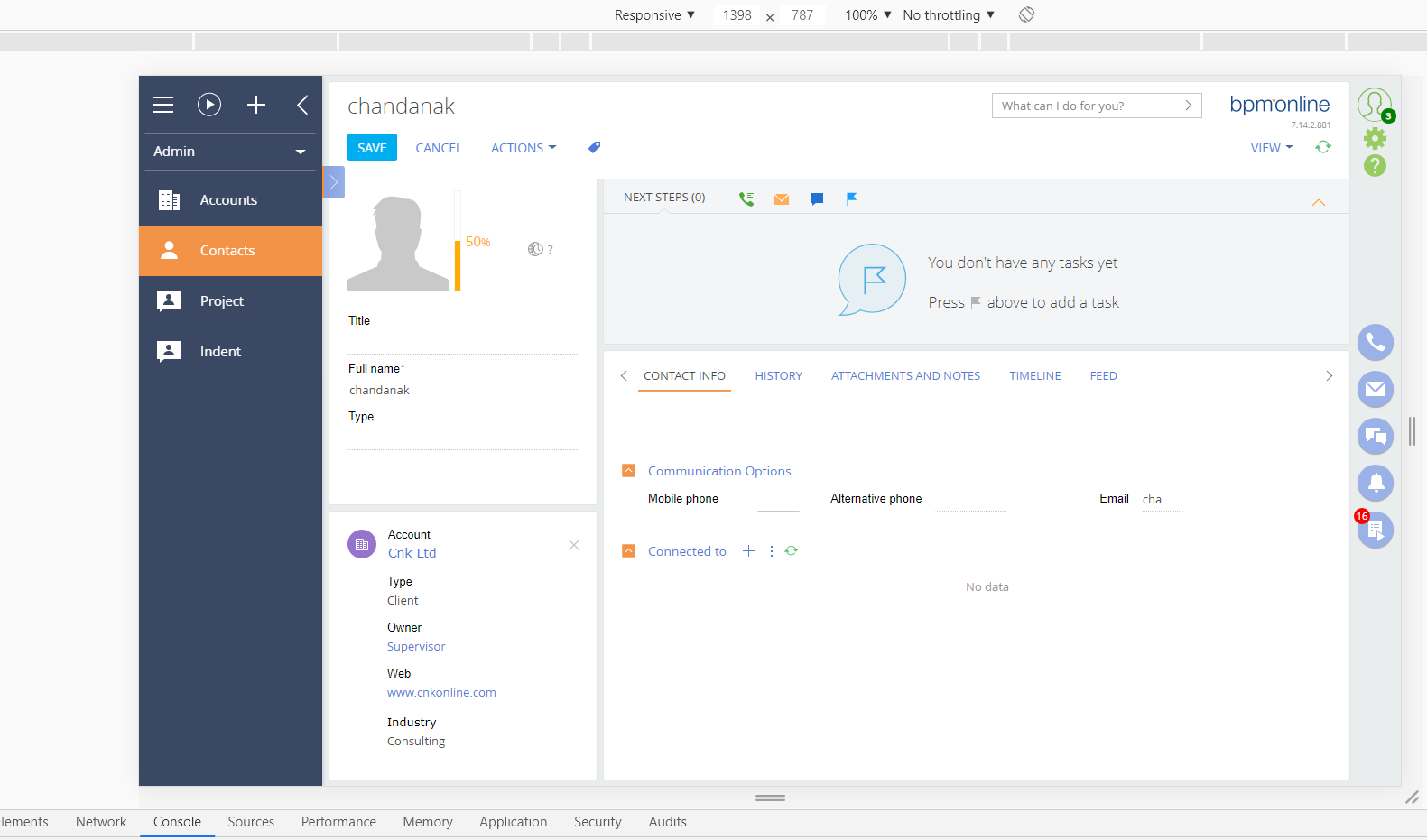
Task: Open the DevTools Network tab
Action: [x=101, y=822]
